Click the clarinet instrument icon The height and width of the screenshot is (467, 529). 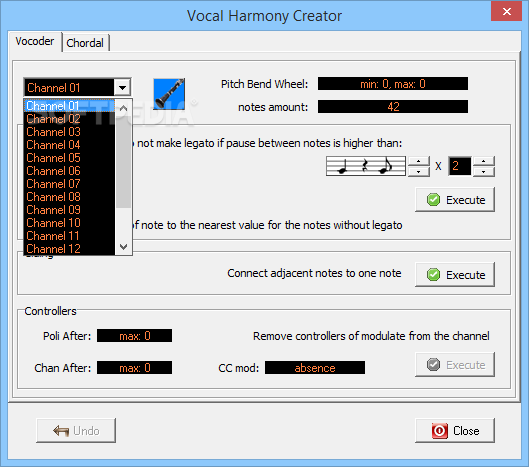click(x=169, y=94)
